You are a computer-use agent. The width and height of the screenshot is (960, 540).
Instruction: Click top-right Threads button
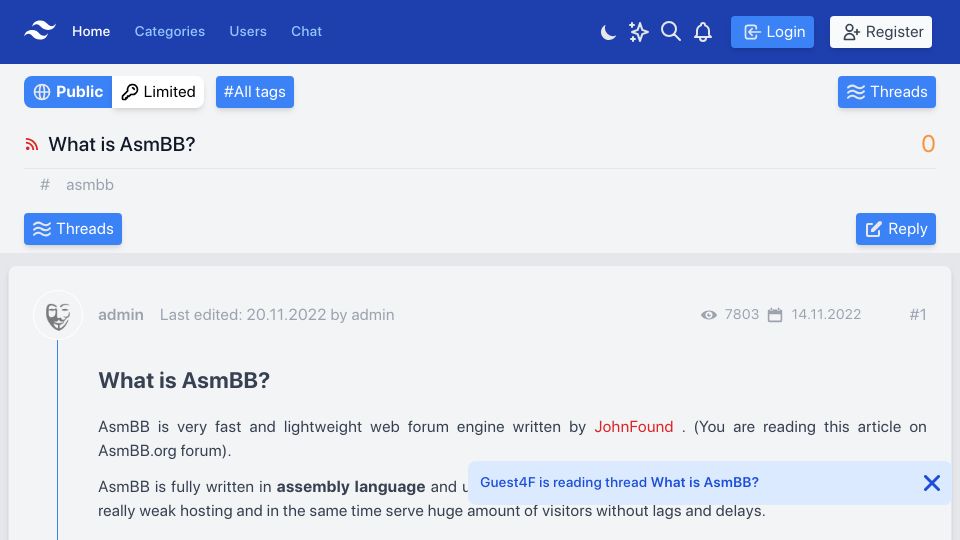tap(887, 92)
